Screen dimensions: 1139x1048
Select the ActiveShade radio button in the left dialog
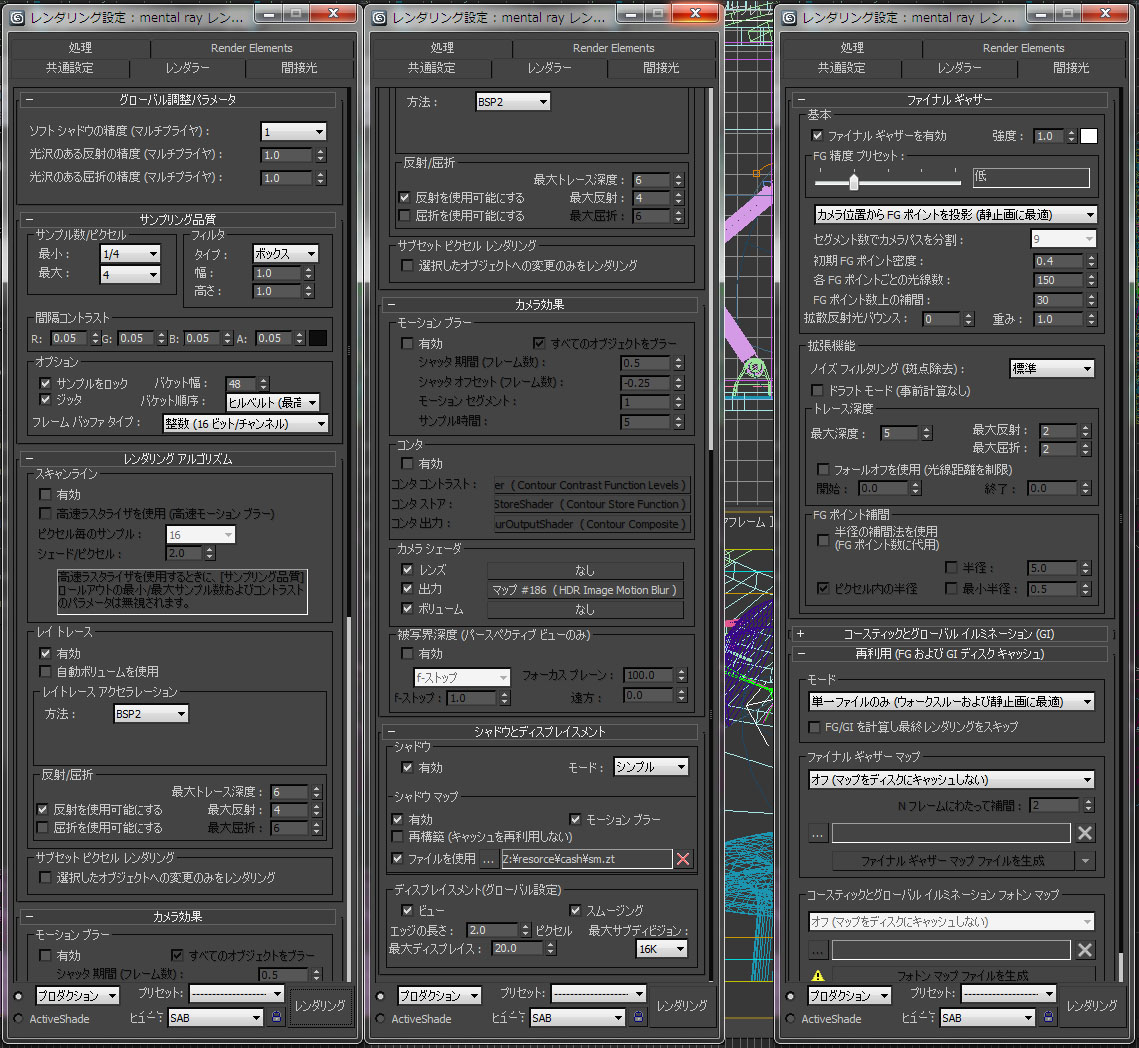pos(20,1019)
